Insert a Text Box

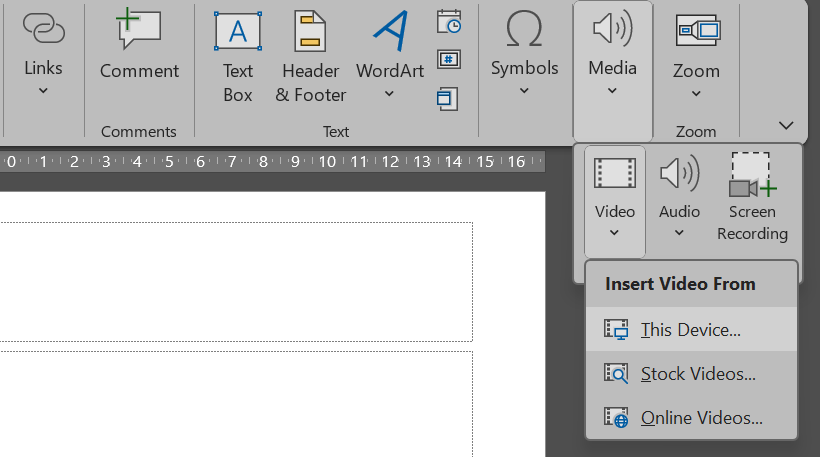click(238, 56)
